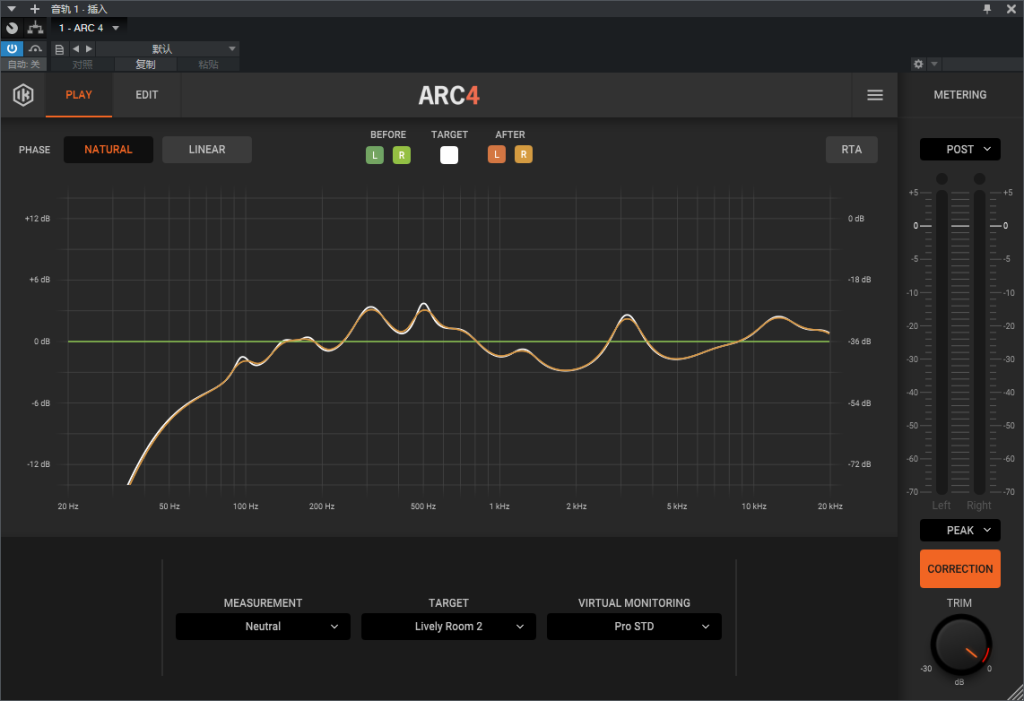Viewport: 1024px width, 701px height.
Task: Click the +12 dB axis label
Action: pos(37,219)
